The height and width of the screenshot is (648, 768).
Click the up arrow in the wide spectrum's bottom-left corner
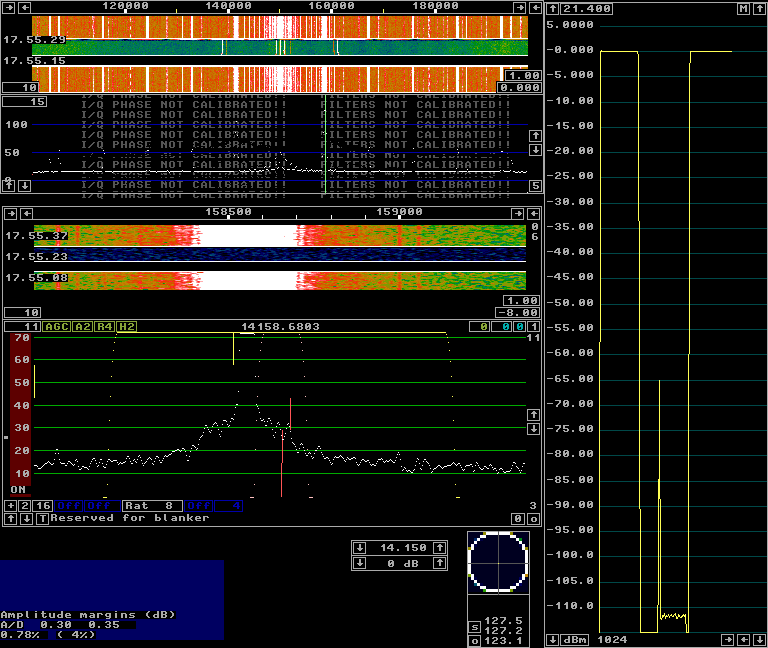[x=9, y=186]
